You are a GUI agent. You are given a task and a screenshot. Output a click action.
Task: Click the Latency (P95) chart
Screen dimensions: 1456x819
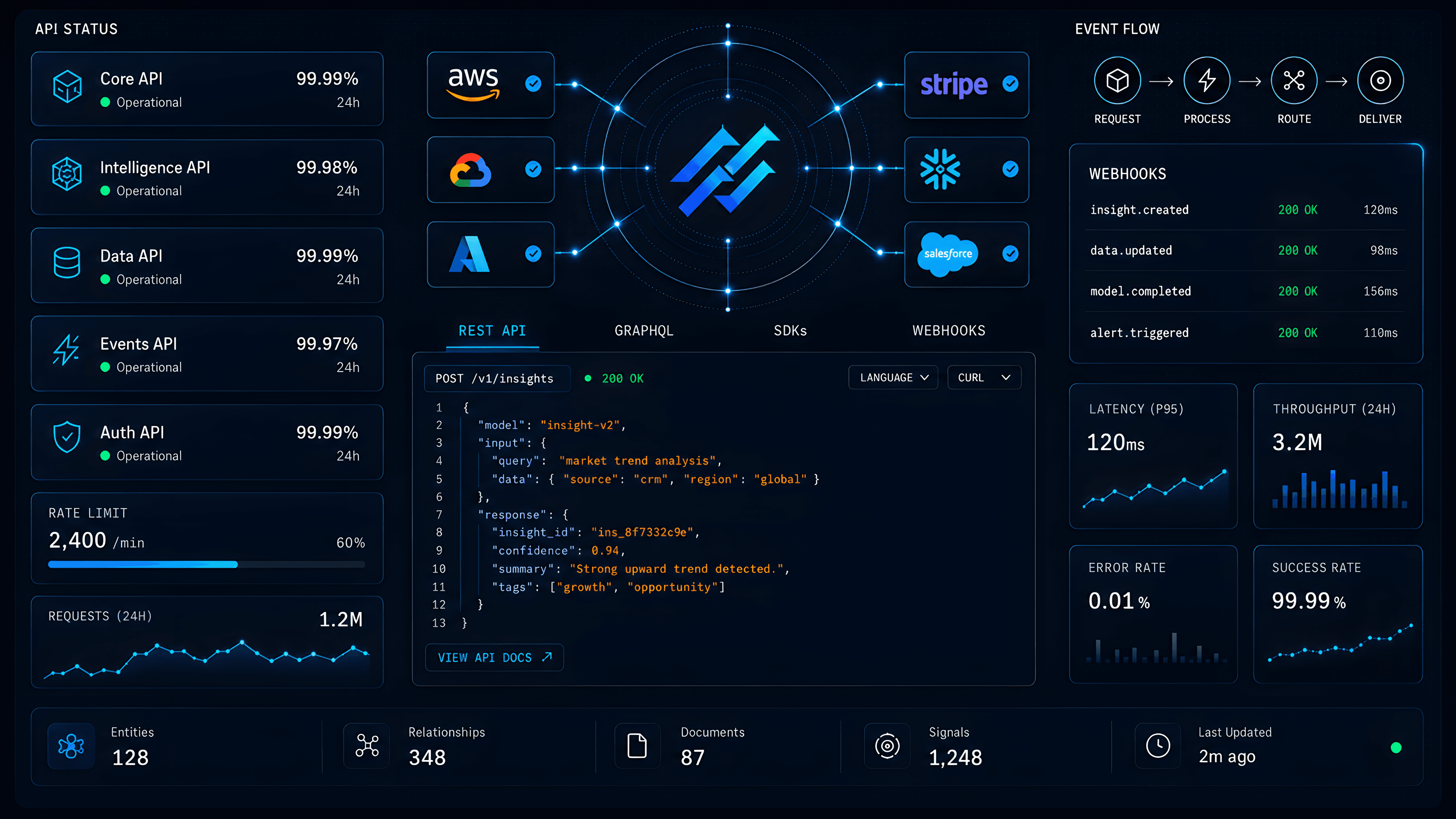coord(1155,489)
